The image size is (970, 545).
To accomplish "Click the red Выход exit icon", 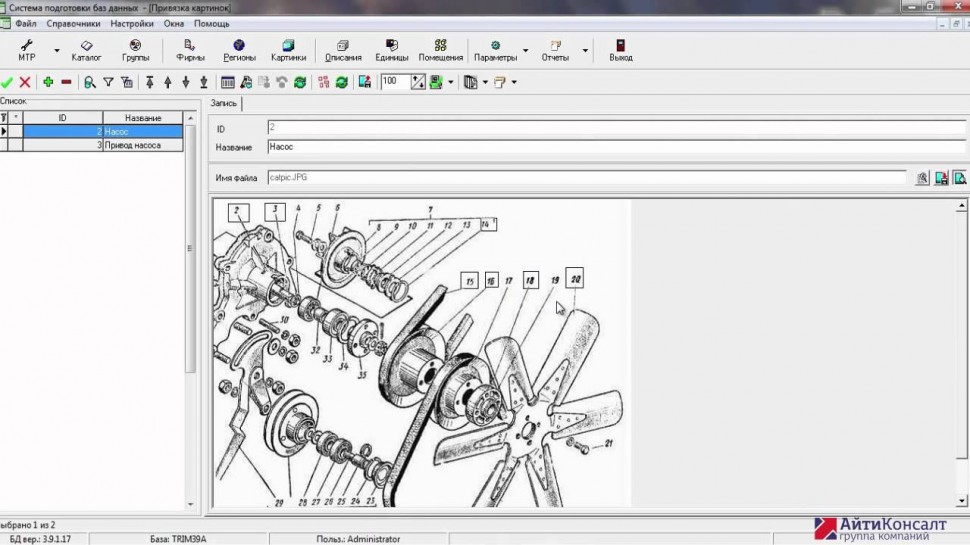I will point(620,50).
